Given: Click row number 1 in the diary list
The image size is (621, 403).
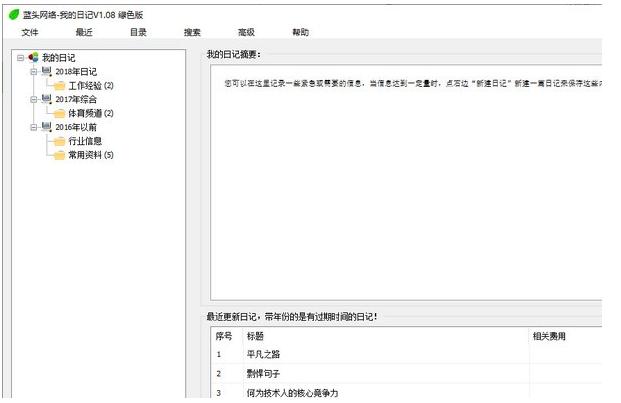Looking at the screenshot, I should (219, 354).
